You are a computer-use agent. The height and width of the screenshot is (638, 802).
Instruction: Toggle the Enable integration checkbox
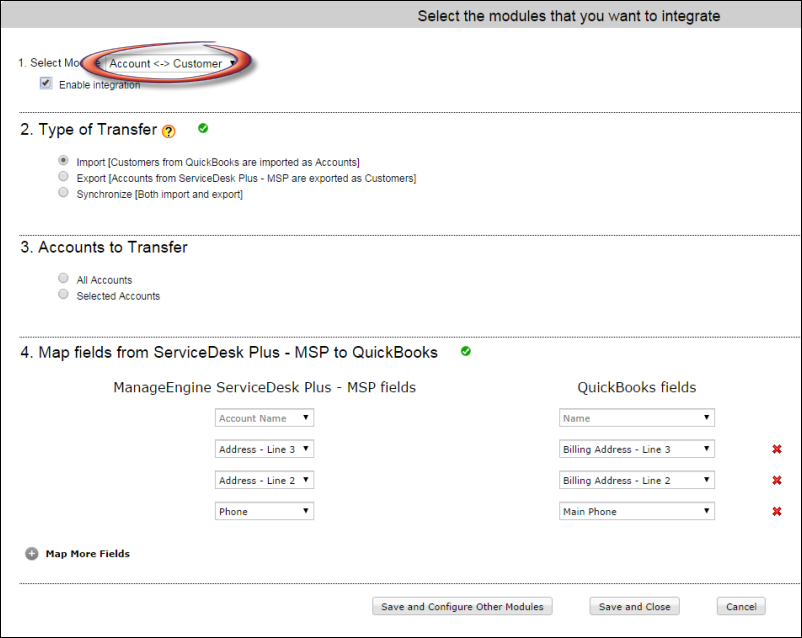(x=46, y=83)
